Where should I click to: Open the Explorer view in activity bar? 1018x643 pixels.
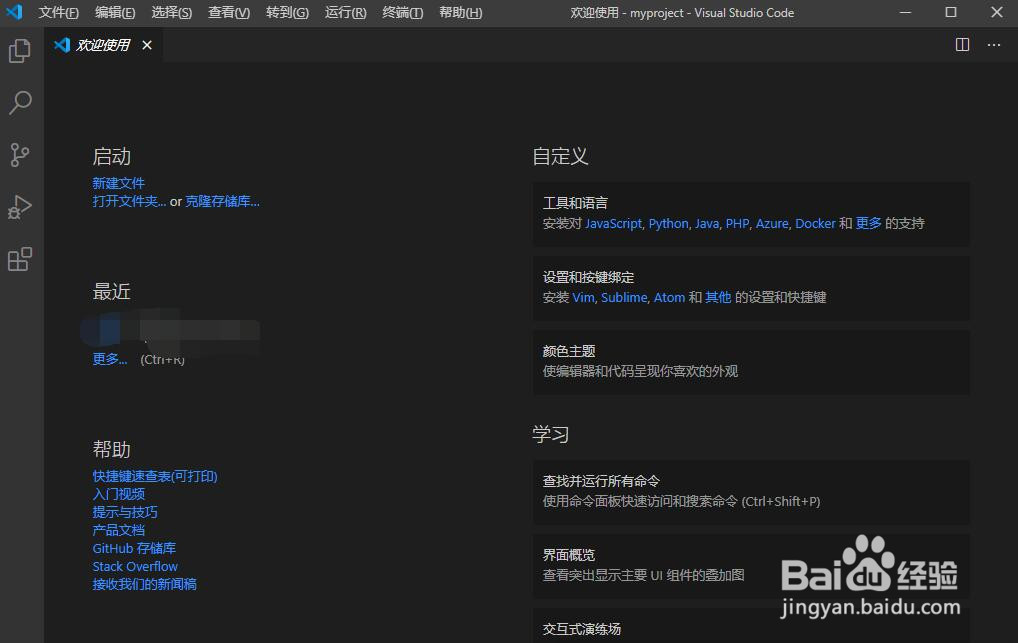[x=20, y=51]
